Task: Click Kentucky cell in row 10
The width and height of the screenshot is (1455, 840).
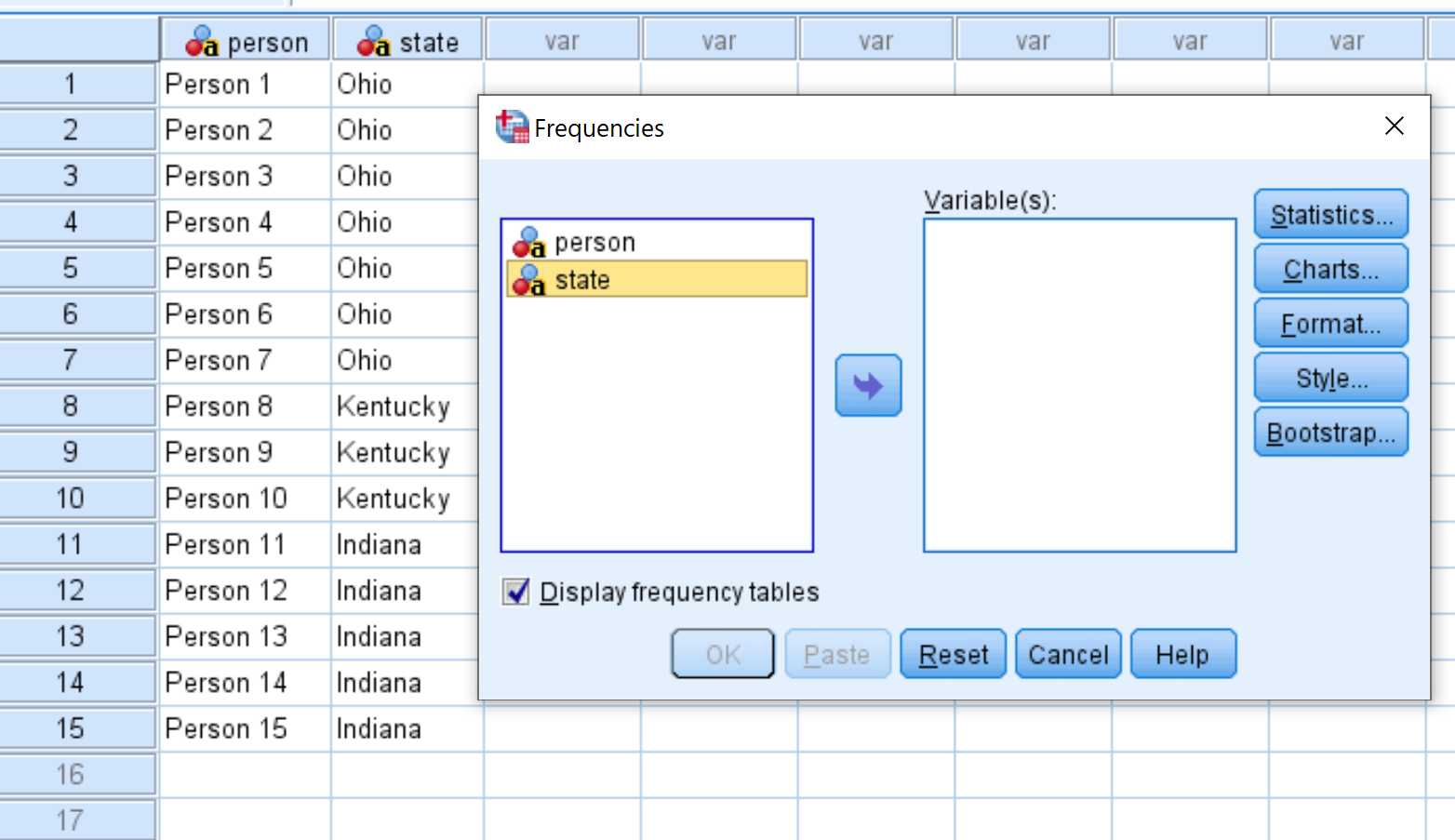Action: coord(406,499)
